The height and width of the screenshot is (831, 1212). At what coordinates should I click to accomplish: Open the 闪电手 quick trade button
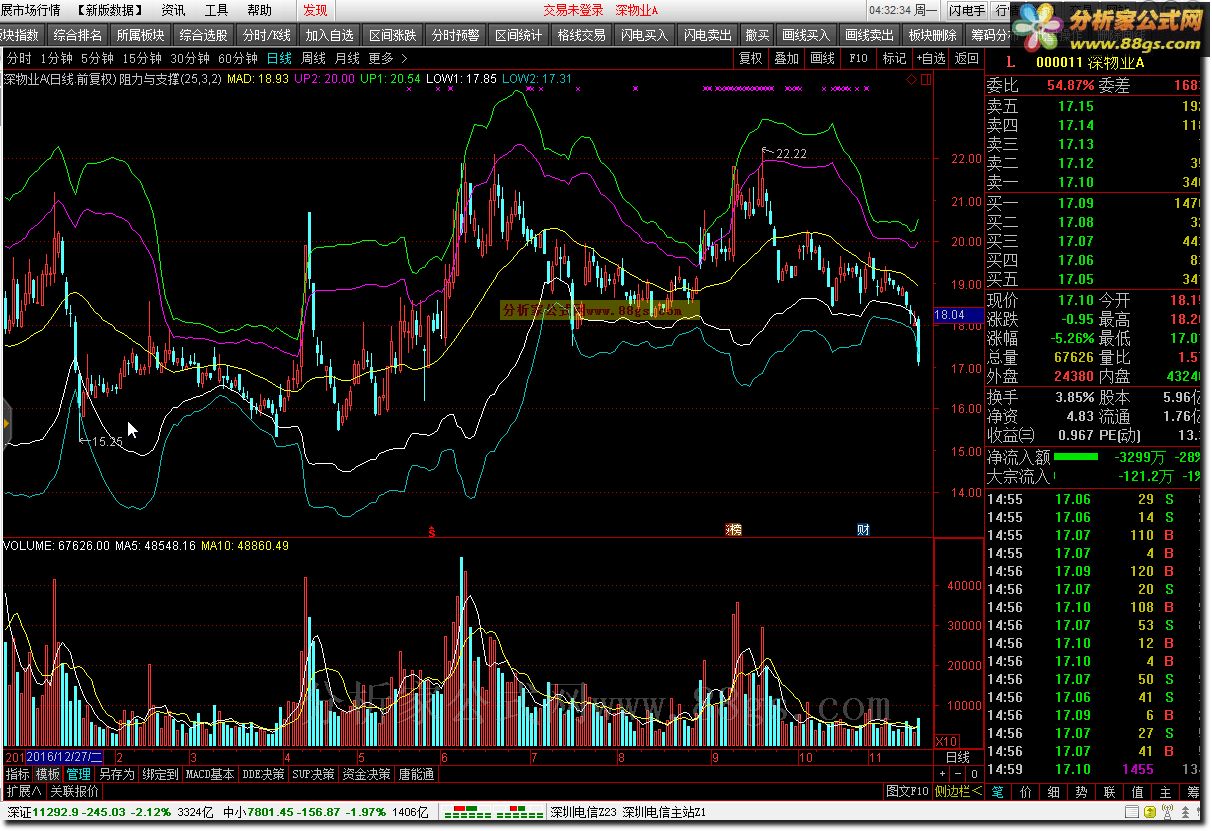pyautogui.click(x=966, y=11)
